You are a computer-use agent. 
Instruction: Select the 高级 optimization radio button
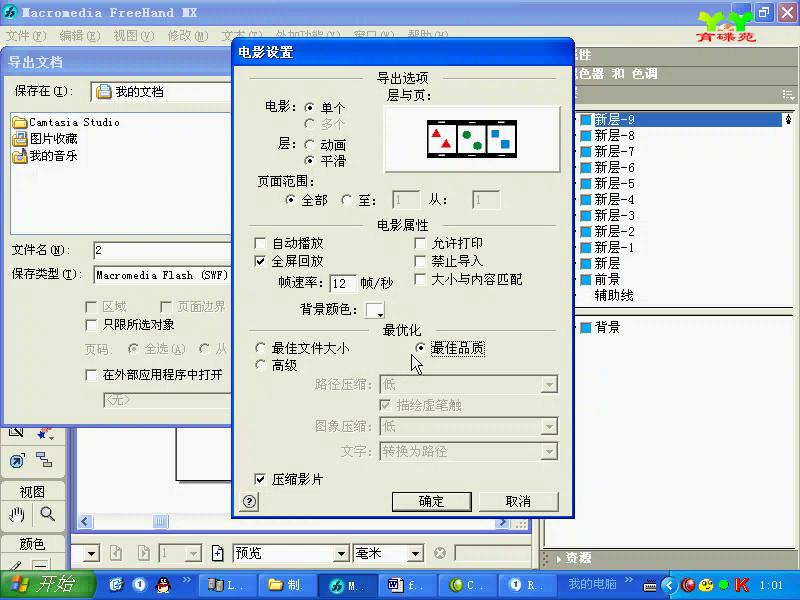point(261,365)
